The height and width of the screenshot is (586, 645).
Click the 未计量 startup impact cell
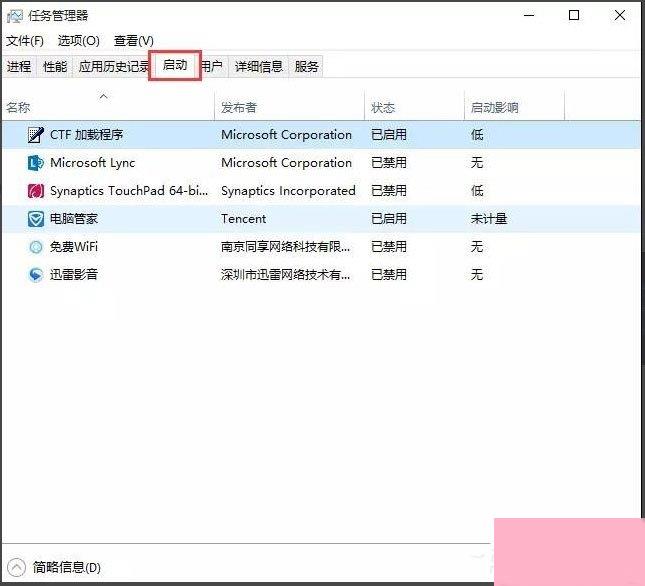tap(489, 219)
